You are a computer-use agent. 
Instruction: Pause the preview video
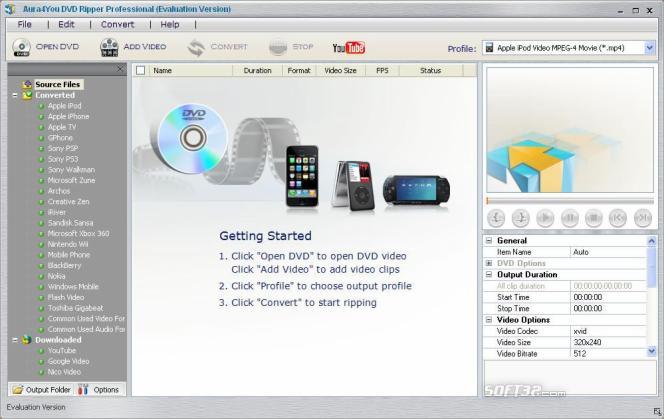tap(570, 218)
